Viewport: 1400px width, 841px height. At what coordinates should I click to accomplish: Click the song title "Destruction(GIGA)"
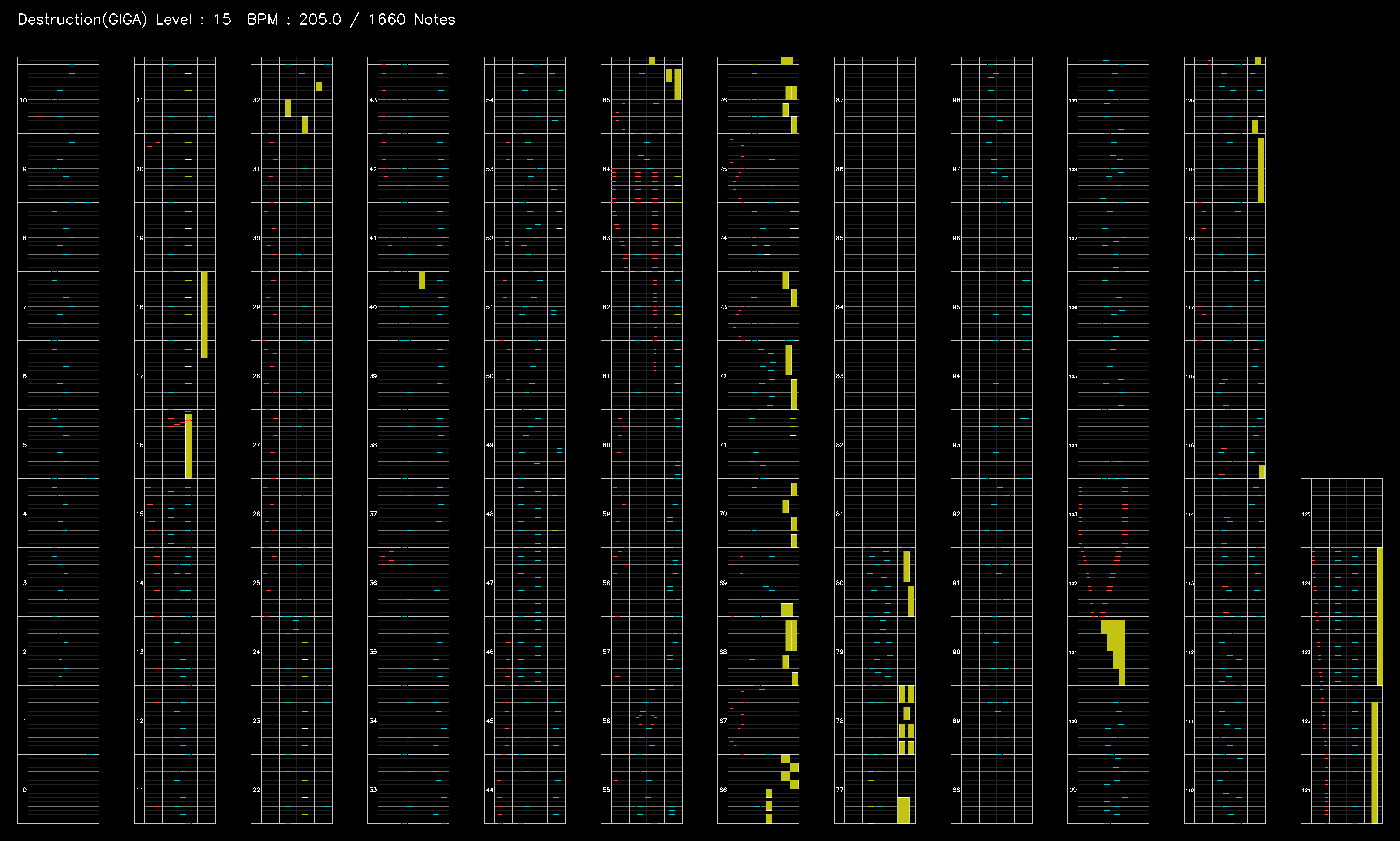click(x=82, y=20)
